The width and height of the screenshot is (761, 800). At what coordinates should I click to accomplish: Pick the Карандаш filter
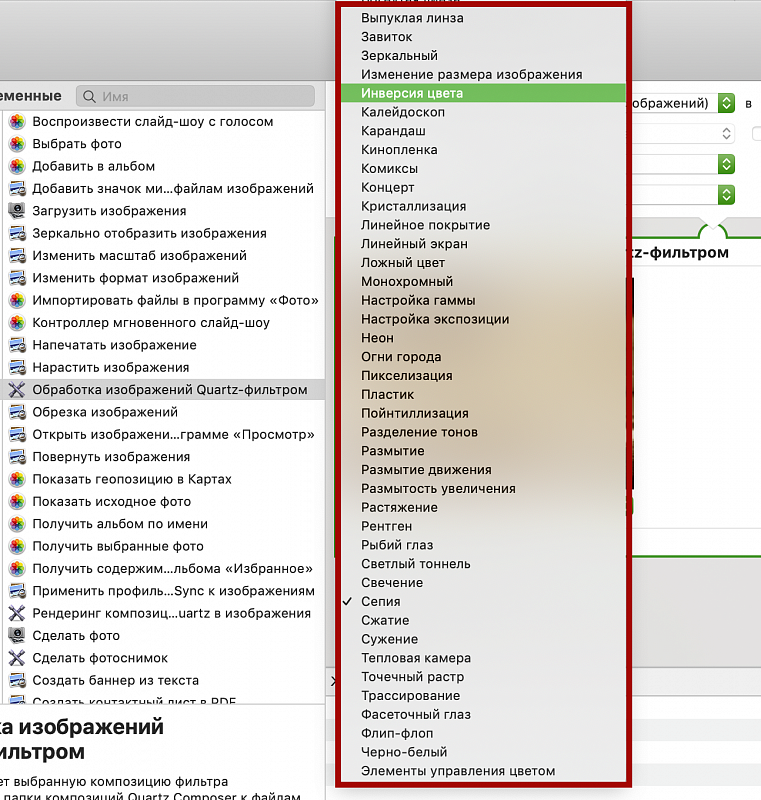click(483, 131)
